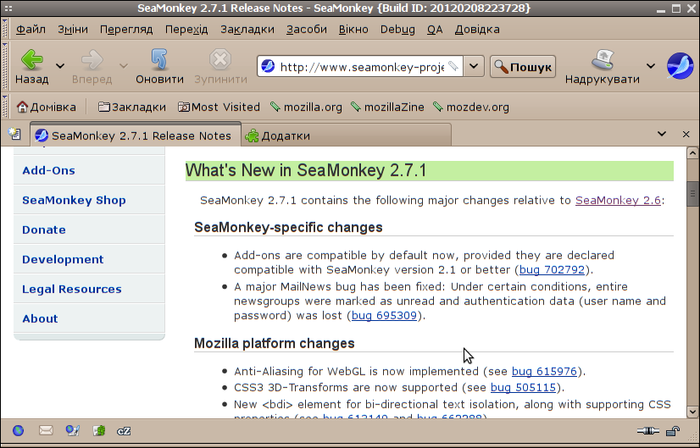
Task: Click the security padlock in the status bar
Action: click(x=672, y=431)
